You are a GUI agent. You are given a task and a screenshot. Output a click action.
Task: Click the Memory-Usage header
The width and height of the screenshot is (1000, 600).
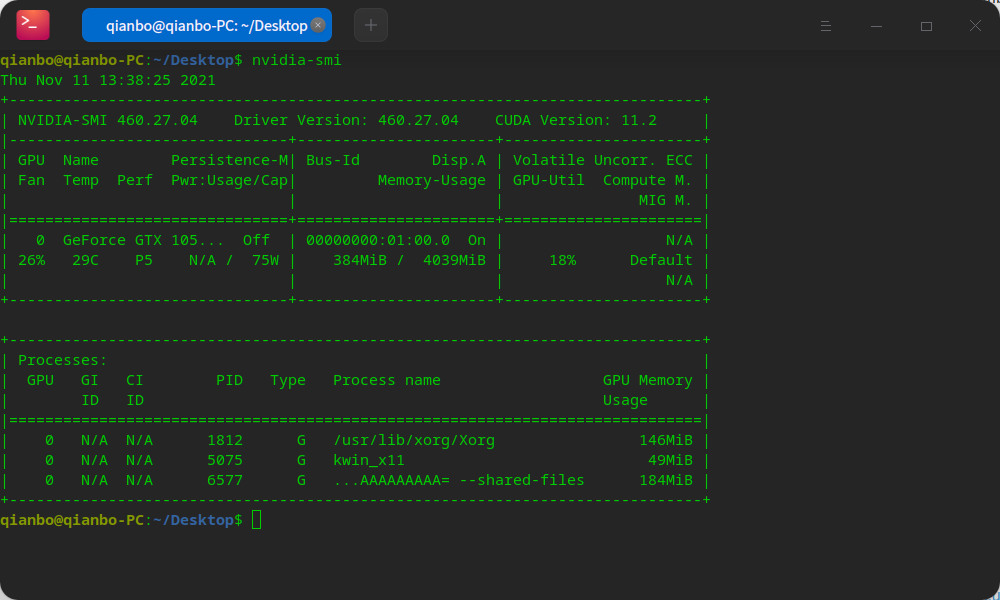(x=432, y=180)
